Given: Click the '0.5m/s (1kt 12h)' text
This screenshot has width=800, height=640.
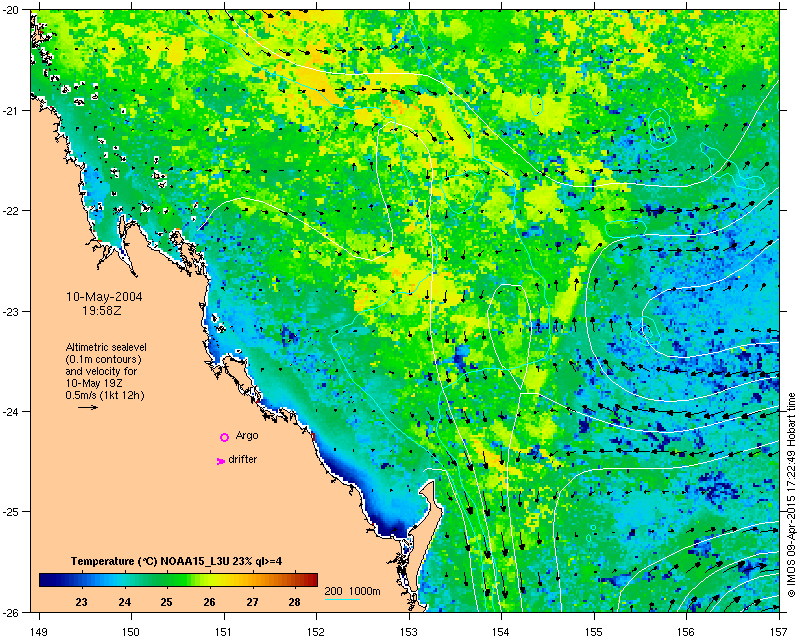Looking at the screenshot, I should [x=105, y=396].
